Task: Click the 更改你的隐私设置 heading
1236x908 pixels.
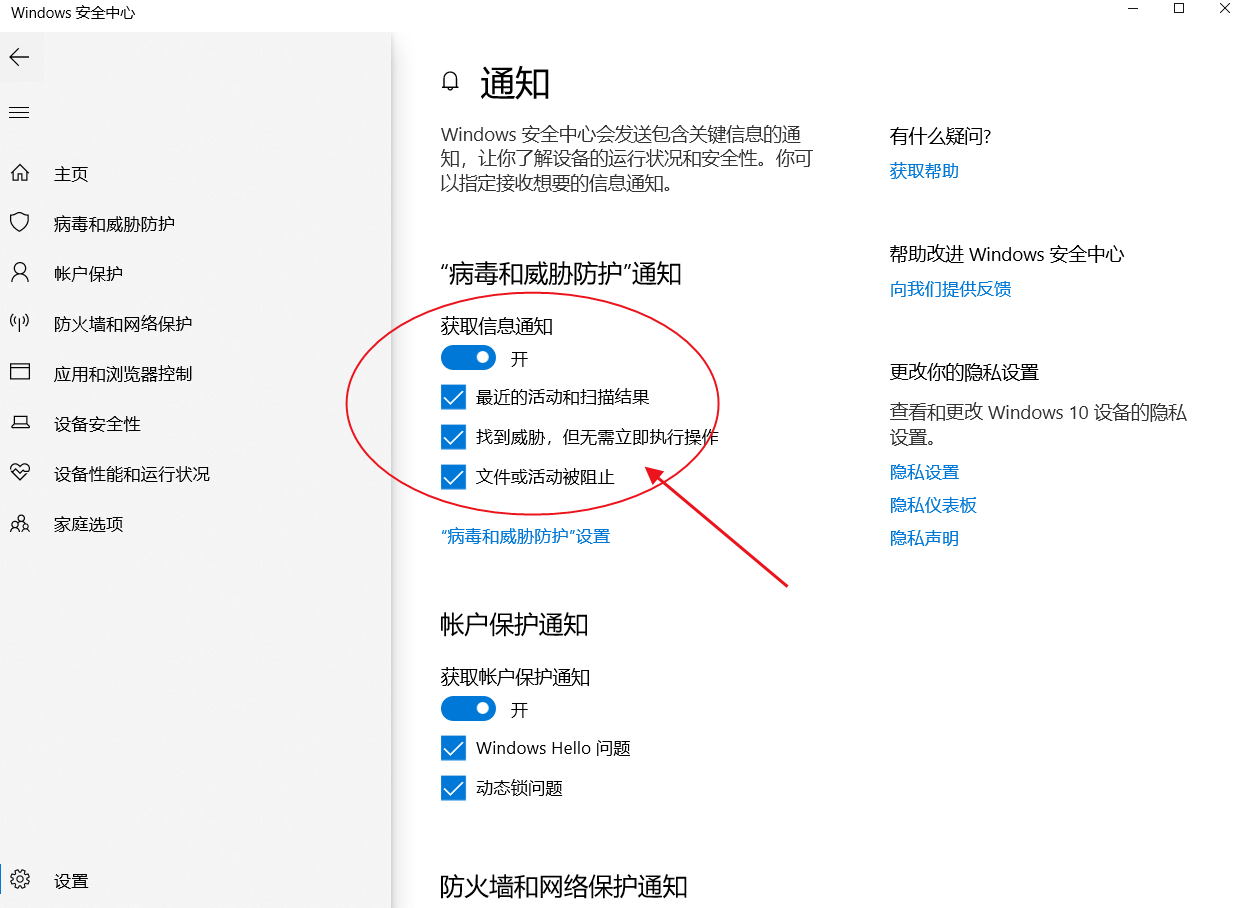Action: point(964,372)
